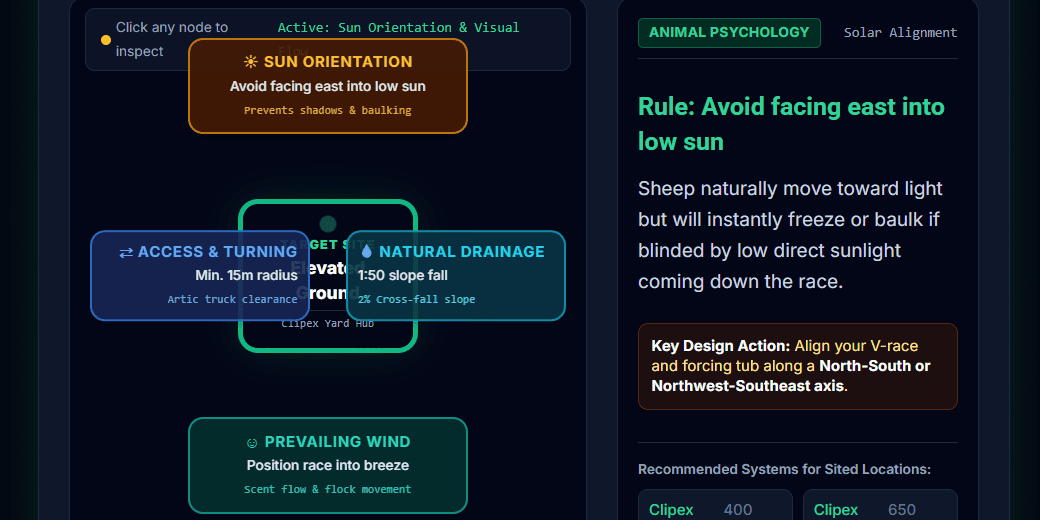Image resolution: width=1040 pixels, height=520 pixels.
Task: Select the Access & Turning node
Action: 200,275
